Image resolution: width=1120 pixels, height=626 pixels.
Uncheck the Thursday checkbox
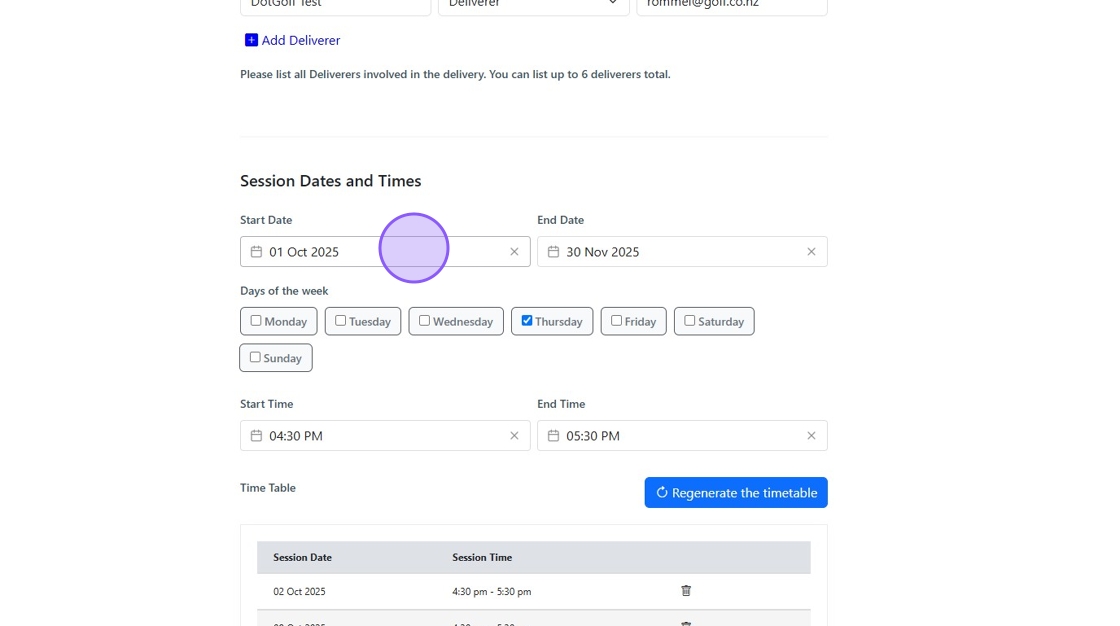tap(527, 321)
